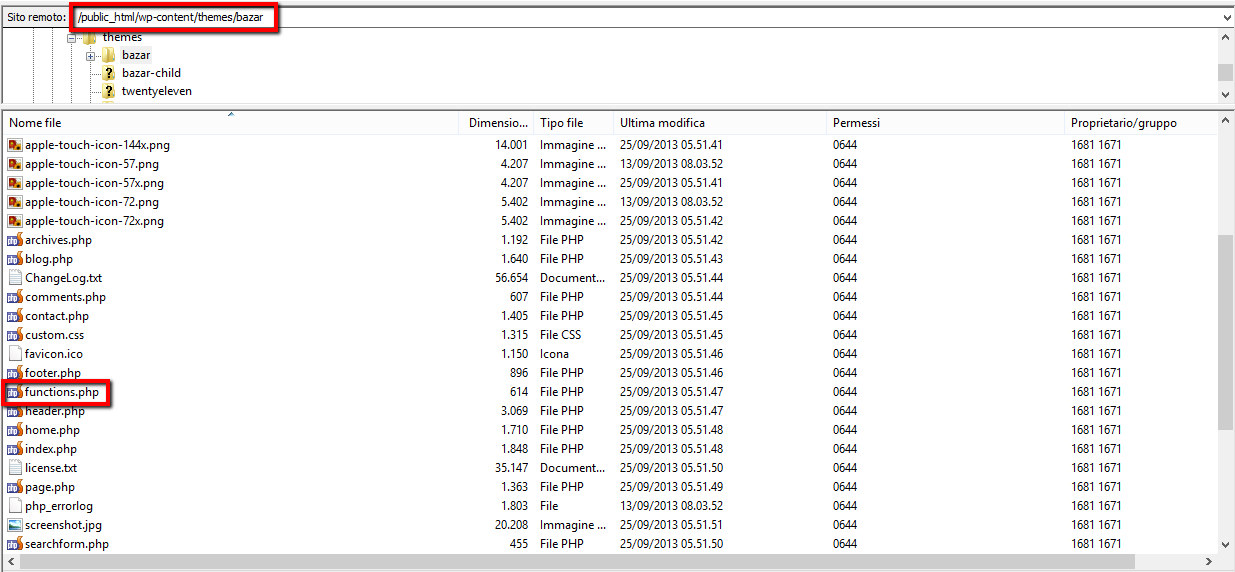
Task: Click the searchform.php PHP file icon
Action: 14,544
